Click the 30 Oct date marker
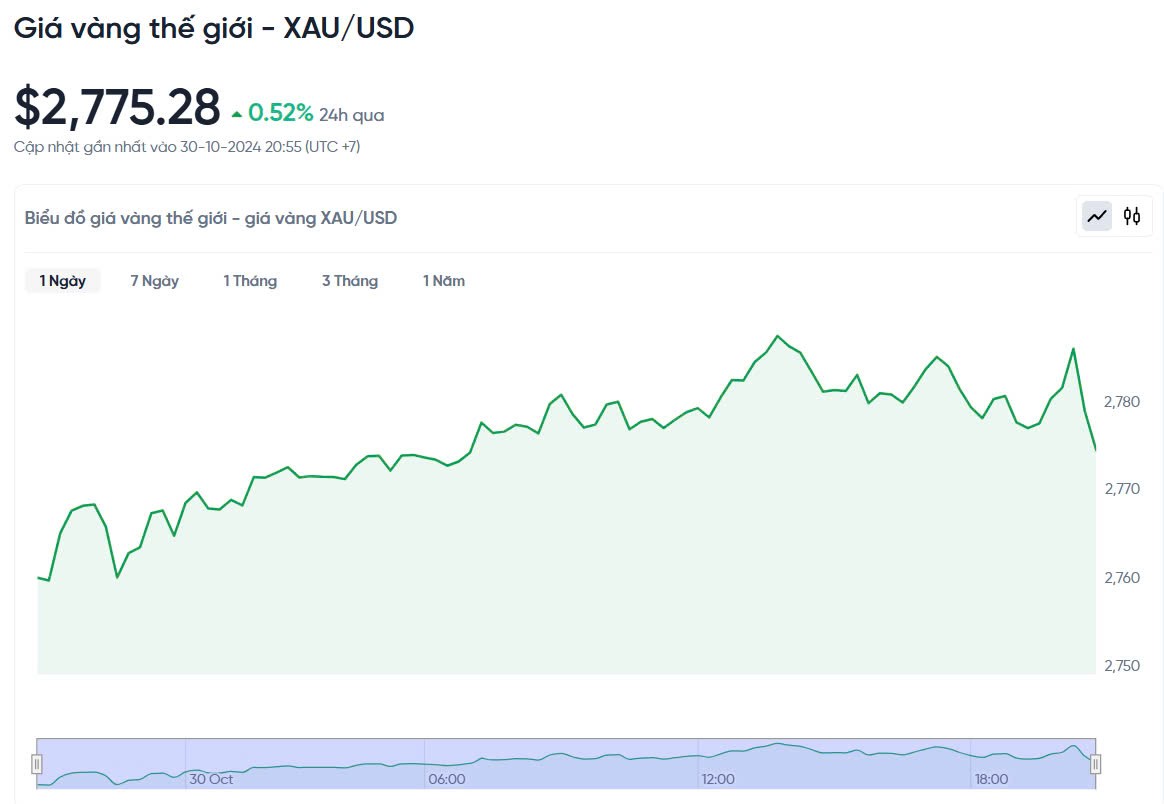 (x=211, y=779)
